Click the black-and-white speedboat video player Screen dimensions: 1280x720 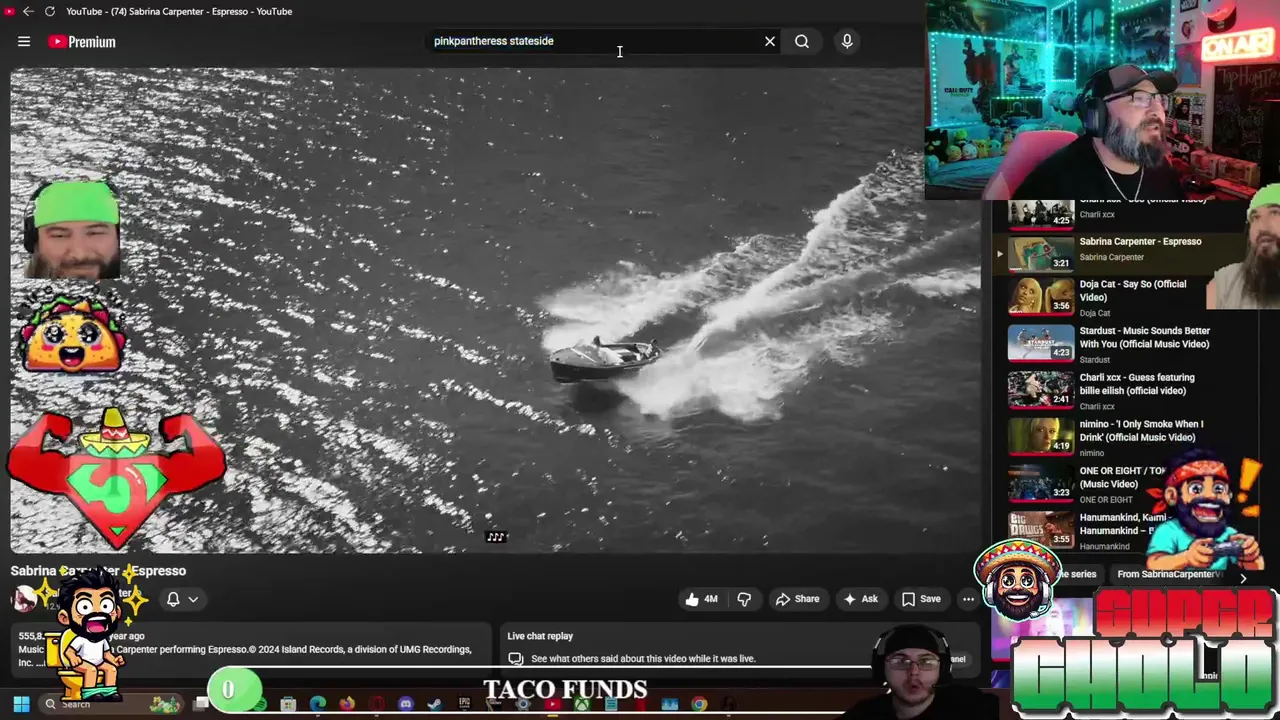496,310
